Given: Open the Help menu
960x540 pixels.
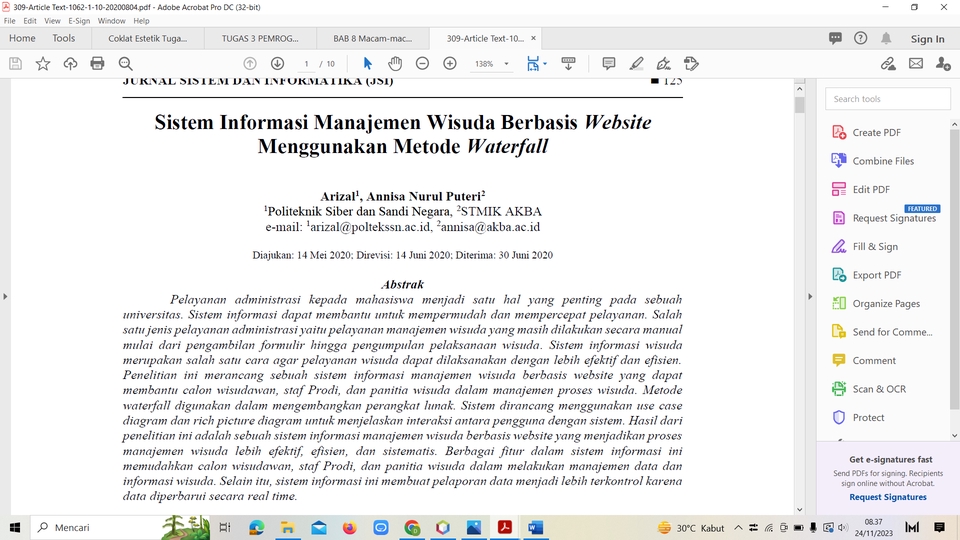Looking at the screenshot, I should [141, 21].
